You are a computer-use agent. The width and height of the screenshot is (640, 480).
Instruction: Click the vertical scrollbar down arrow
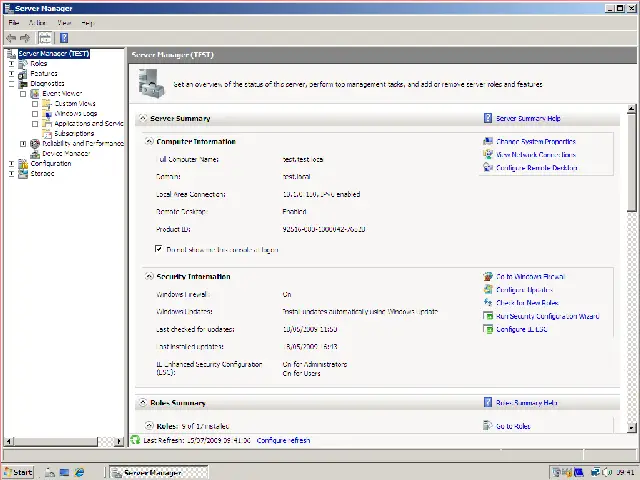(x=631, y=427)
